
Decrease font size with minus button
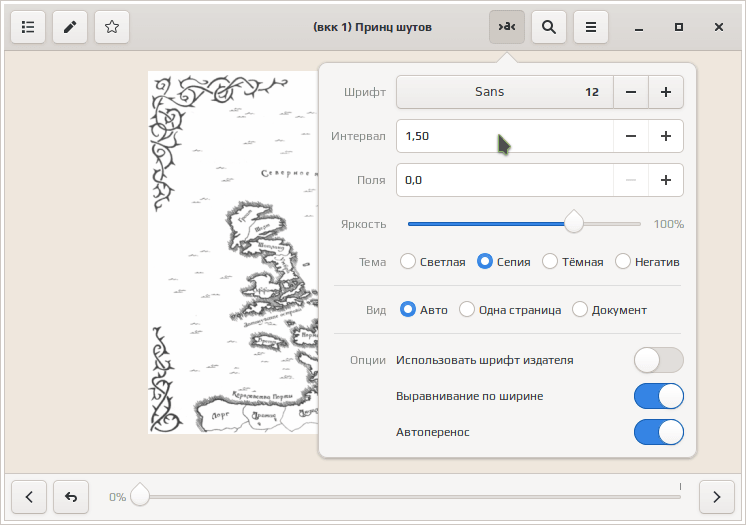(630, 92)
